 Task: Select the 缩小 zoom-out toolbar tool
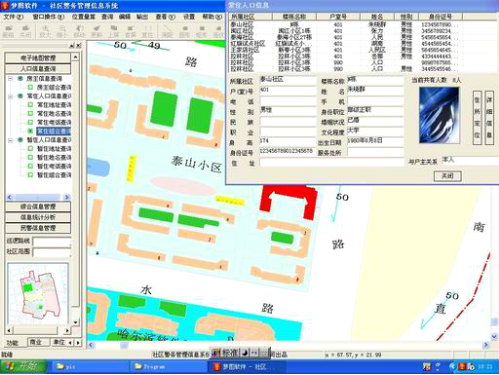(x=62, y=31)
